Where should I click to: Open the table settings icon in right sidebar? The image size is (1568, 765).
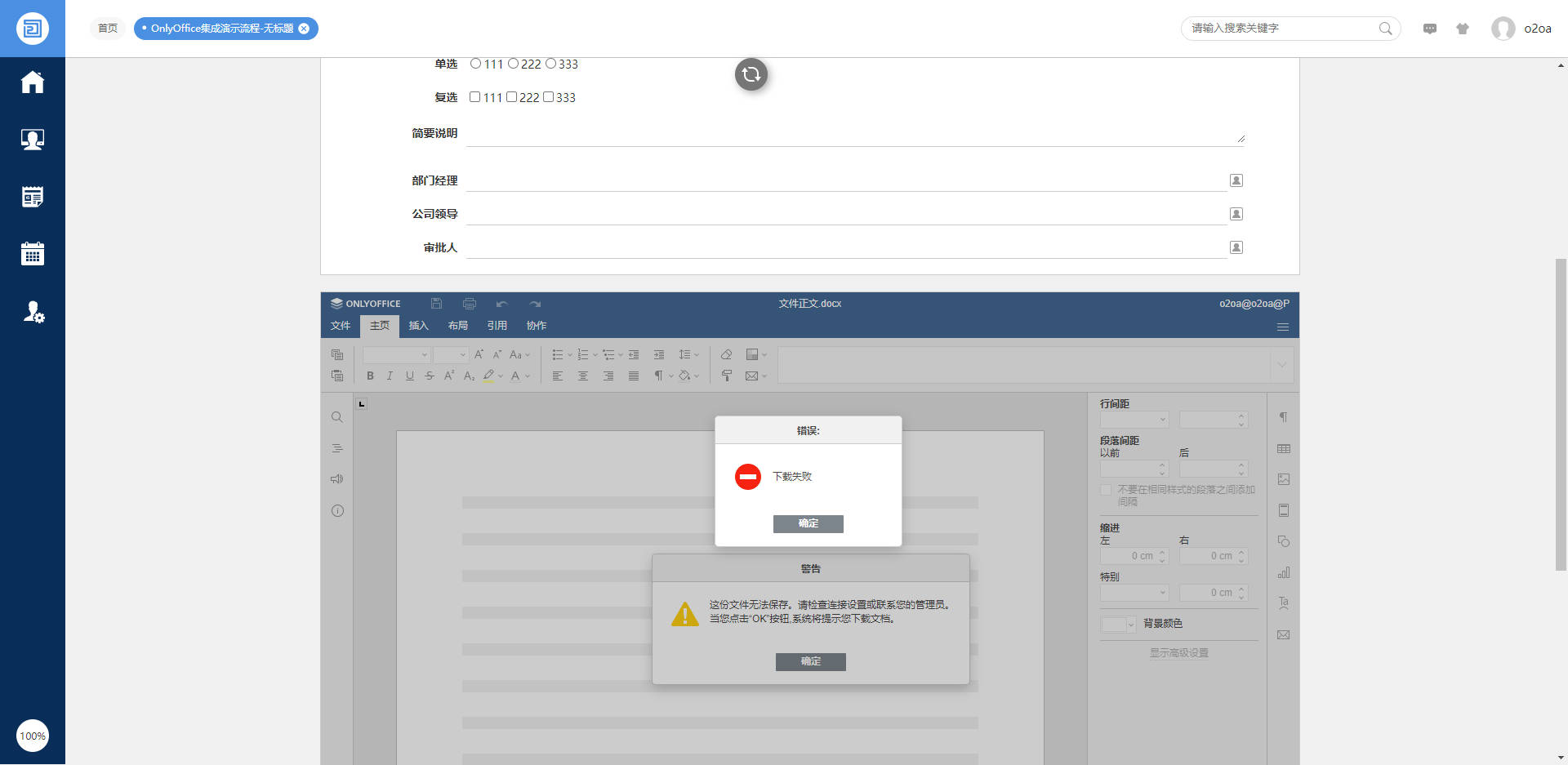[1284, 448]
